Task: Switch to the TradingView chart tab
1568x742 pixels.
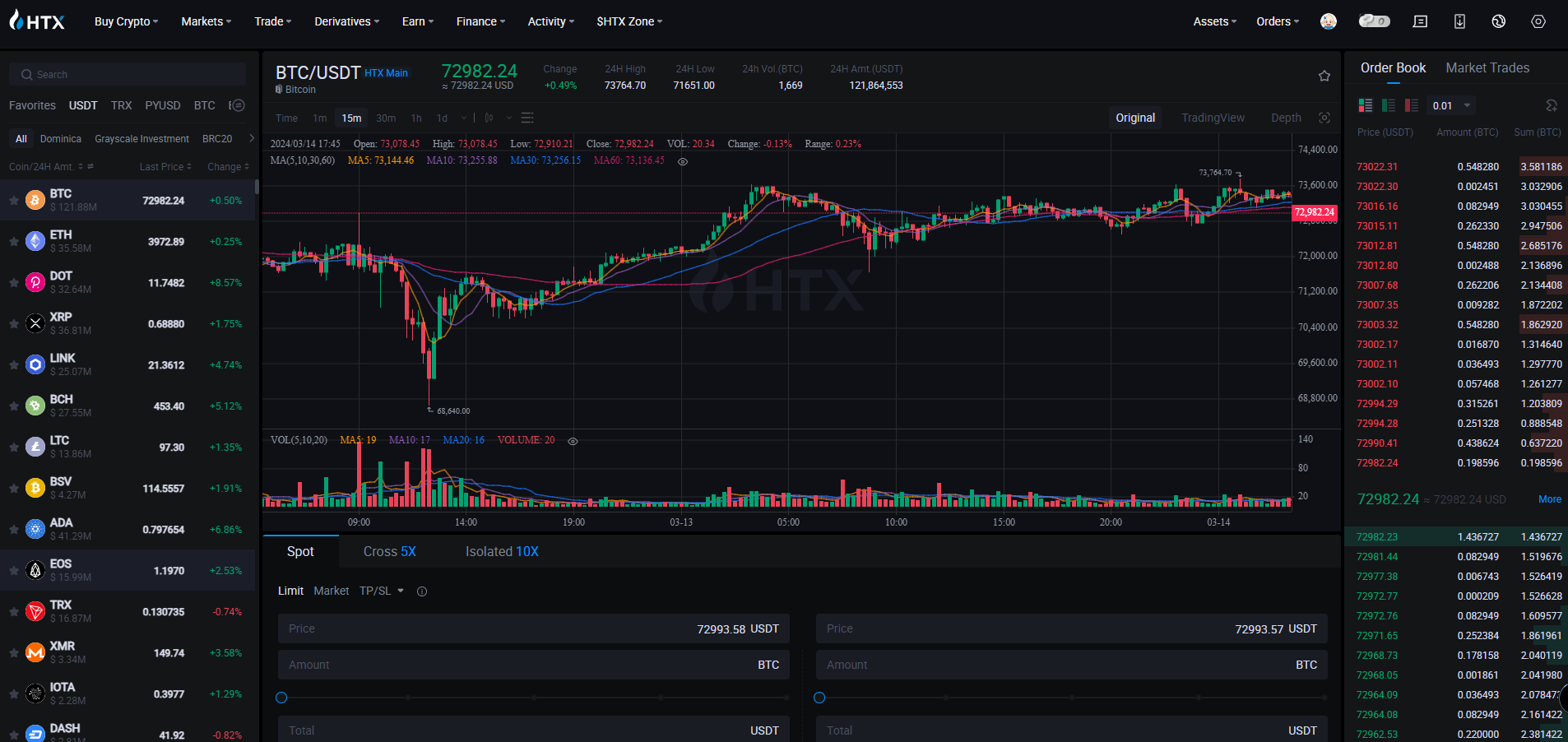Action: [x=1213, y=118]
